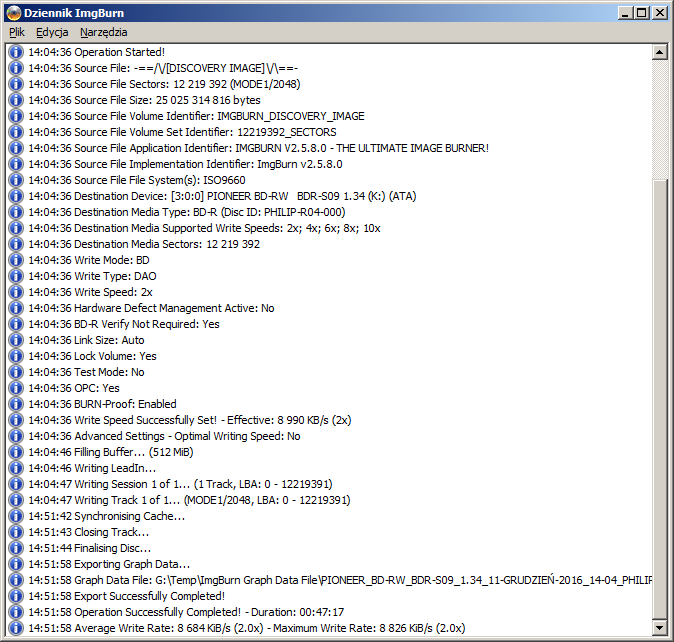Click info icon beside Writing LeadIn
The height and width of the screenshot is (642, 674).
coord(15,468)
